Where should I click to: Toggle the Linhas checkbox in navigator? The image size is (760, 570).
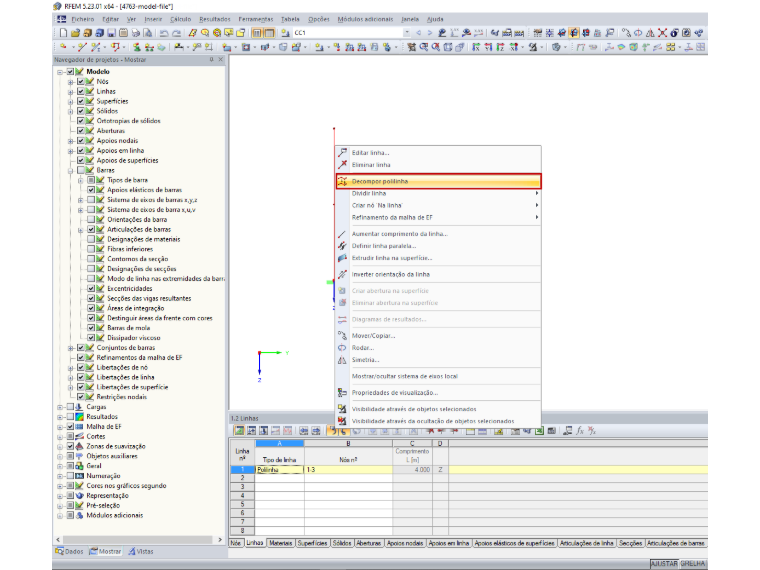tap(80, 91)
